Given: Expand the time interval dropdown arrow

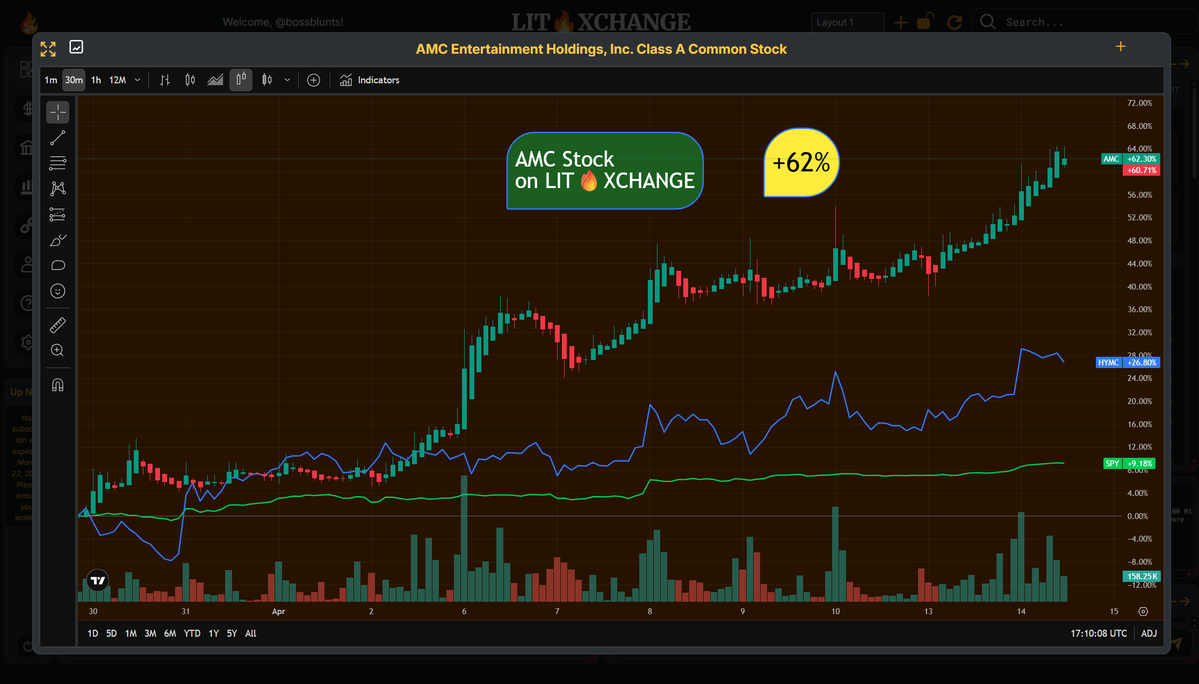Looking at the screenshot, I should click(x=137, y=79).
